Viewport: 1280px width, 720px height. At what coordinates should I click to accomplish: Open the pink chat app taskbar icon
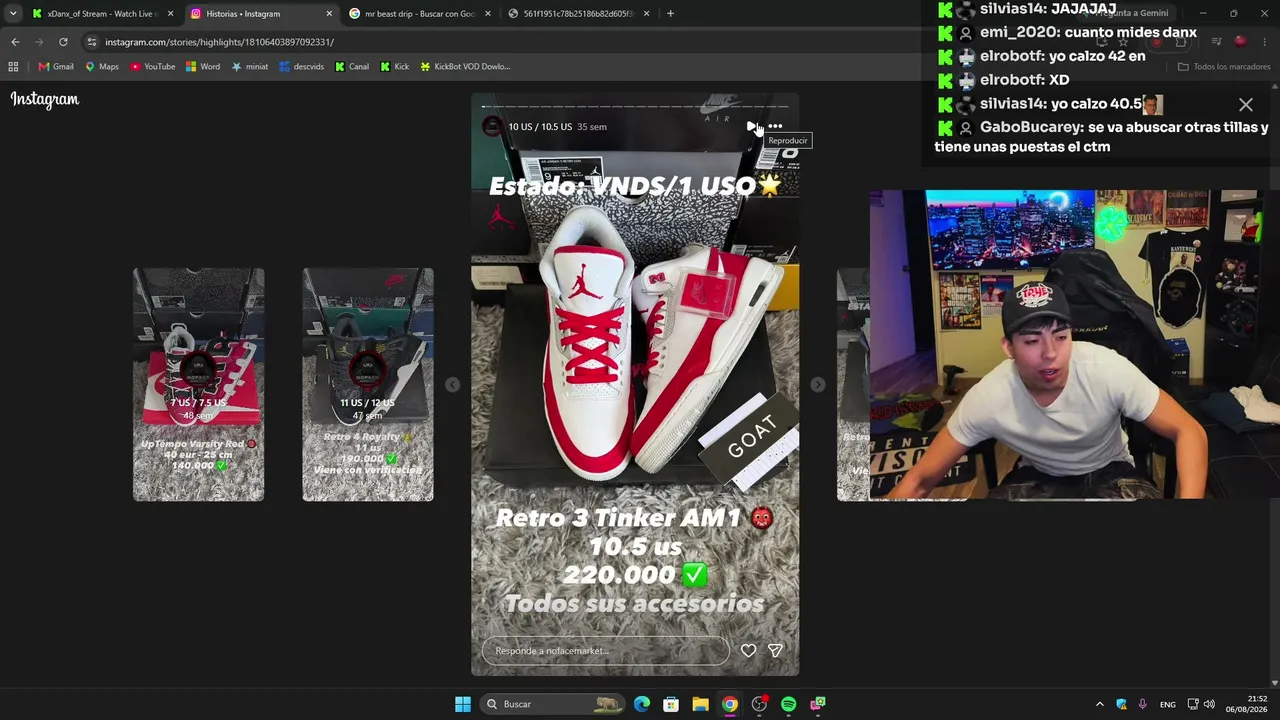(817, 704)
